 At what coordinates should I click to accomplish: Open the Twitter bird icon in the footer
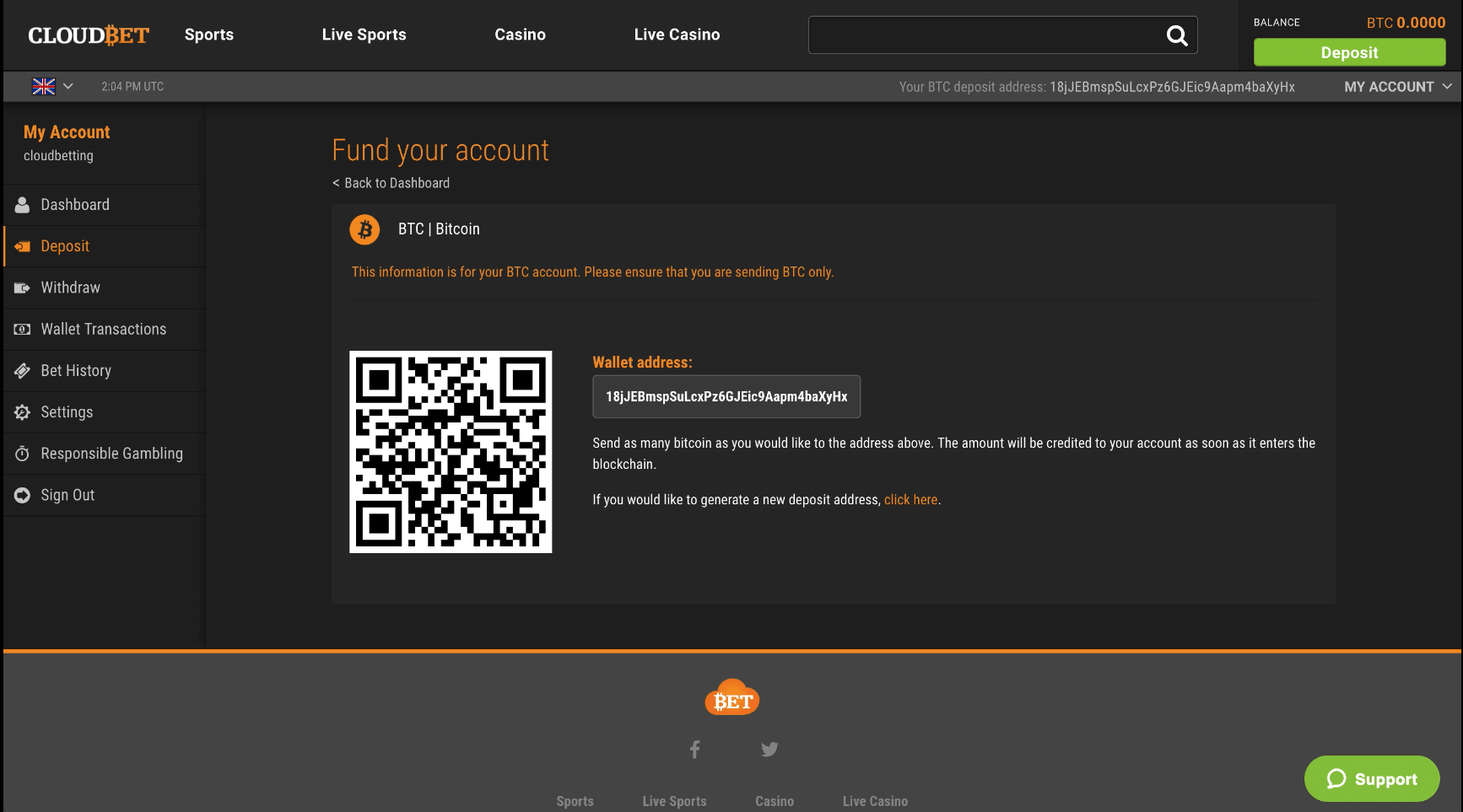(769, 749)
